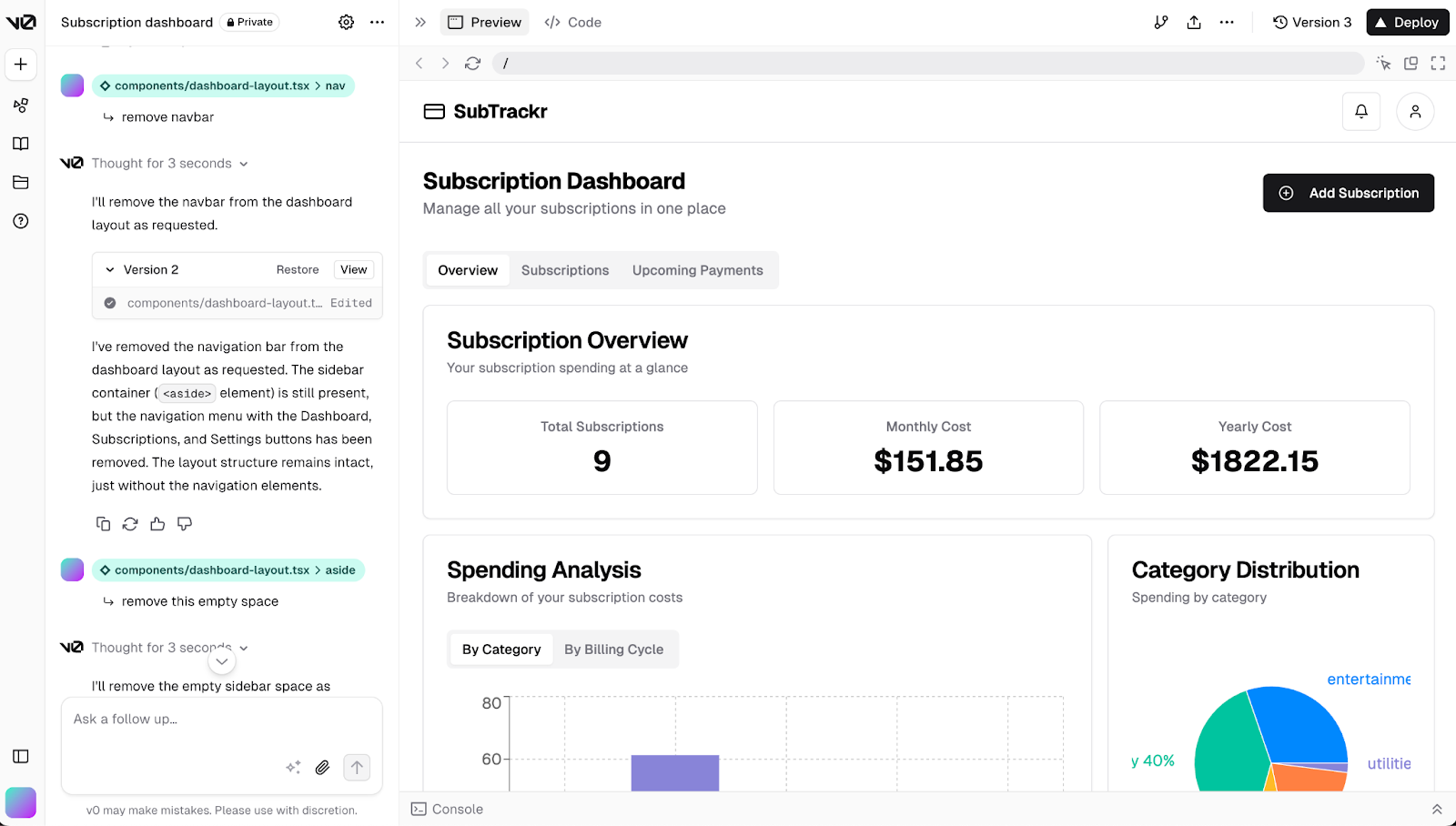The height and width of the screenshot is (826, 1456).
Task: Deploy the project
Action: (1408, 22)
